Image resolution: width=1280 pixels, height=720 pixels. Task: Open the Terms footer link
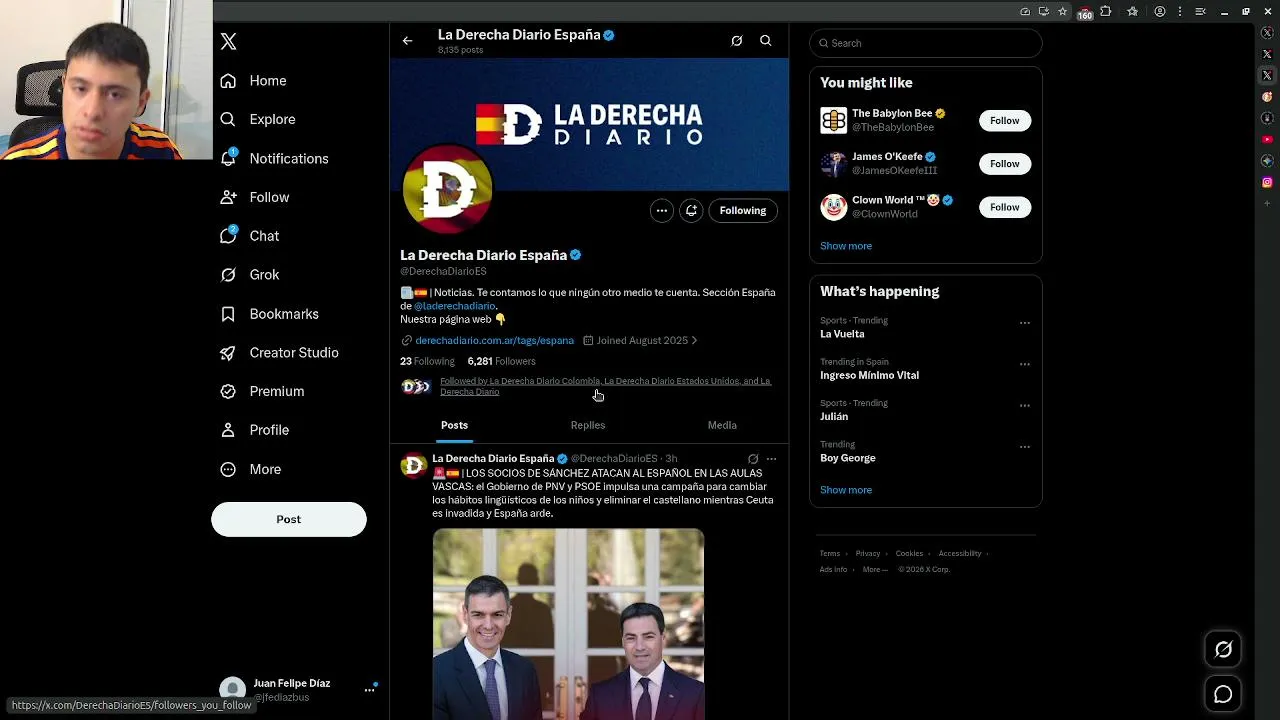(830, 554)
